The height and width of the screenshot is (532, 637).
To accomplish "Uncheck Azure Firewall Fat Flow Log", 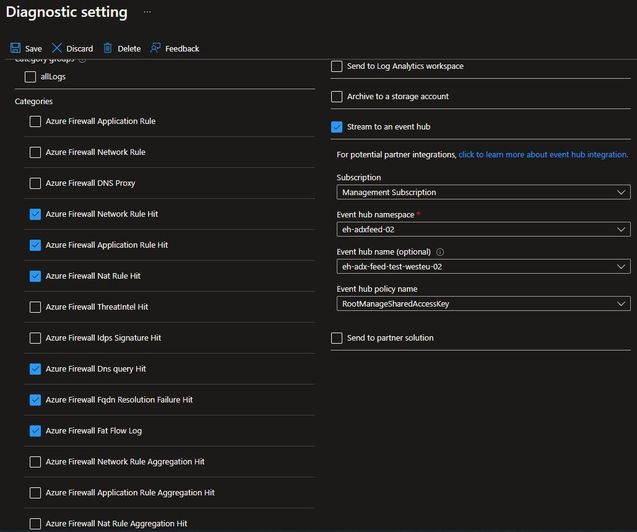I will point(35,431).
